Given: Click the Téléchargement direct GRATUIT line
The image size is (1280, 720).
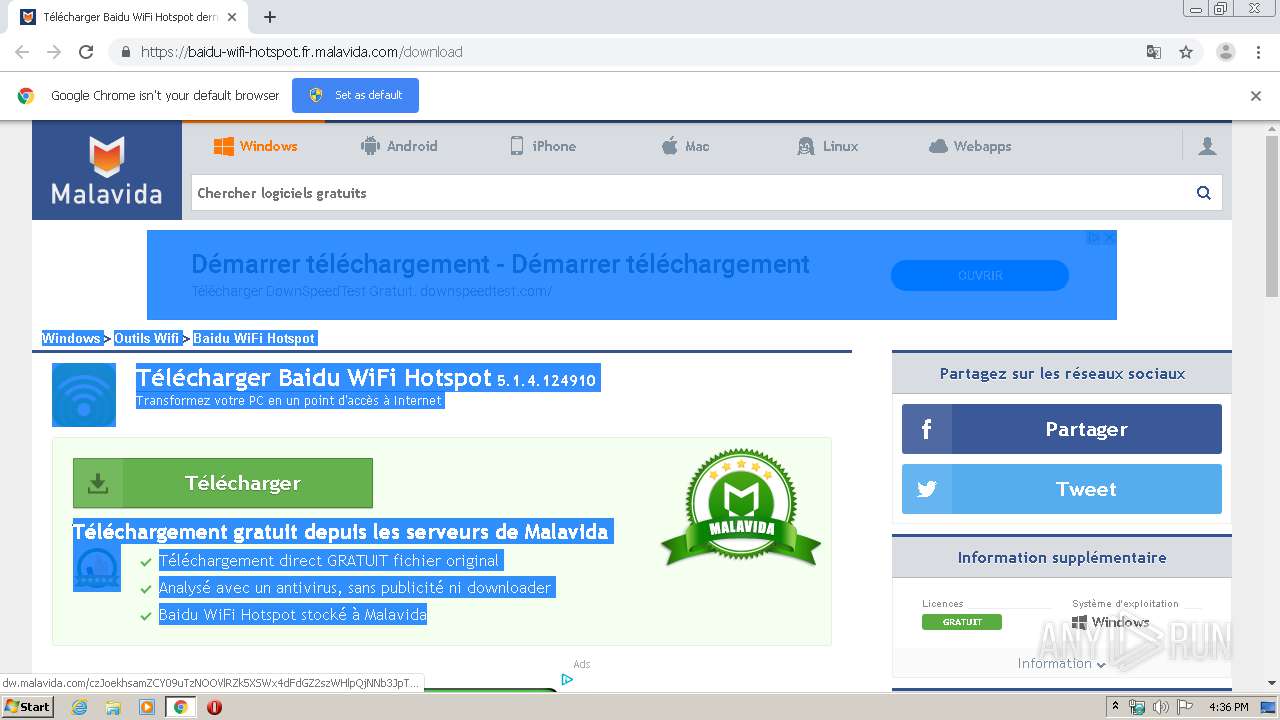Looking at the screenshot, I should pyautogui.click(x=329, y=561).
